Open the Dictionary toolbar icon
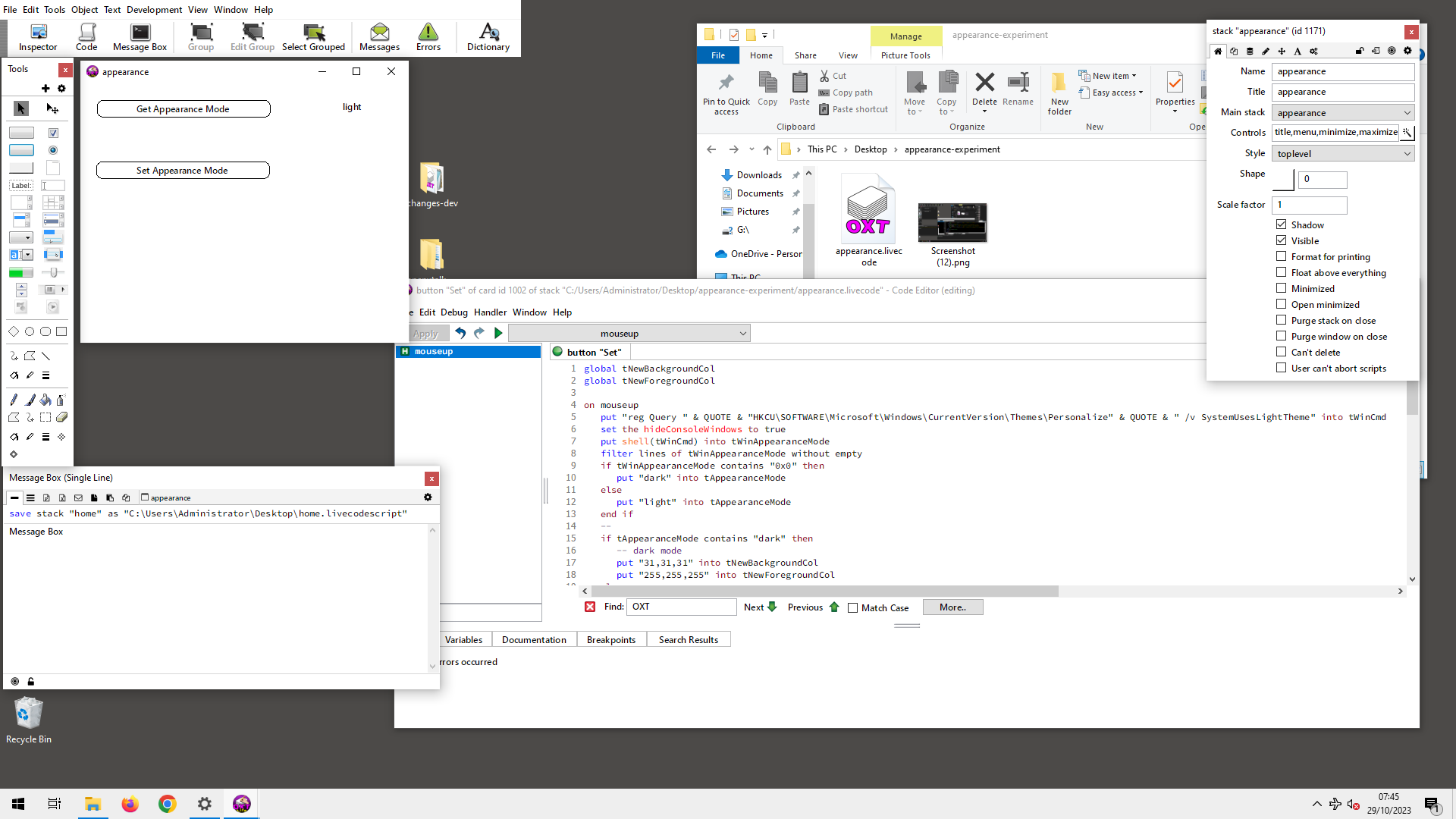Screen dimensions: 1456x819 pos(488,36)
